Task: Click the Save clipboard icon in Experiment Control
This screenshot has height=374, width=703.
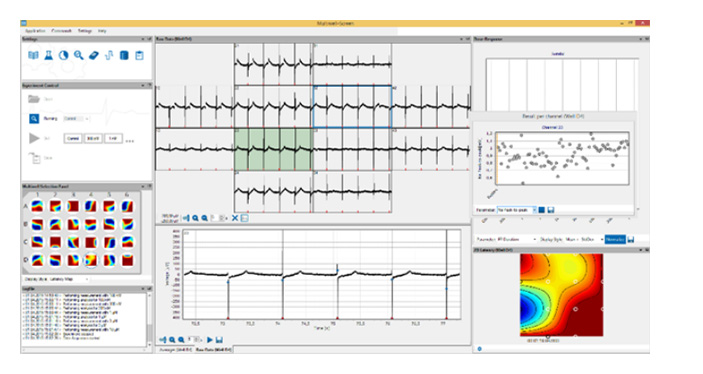Action: [35, 158]
